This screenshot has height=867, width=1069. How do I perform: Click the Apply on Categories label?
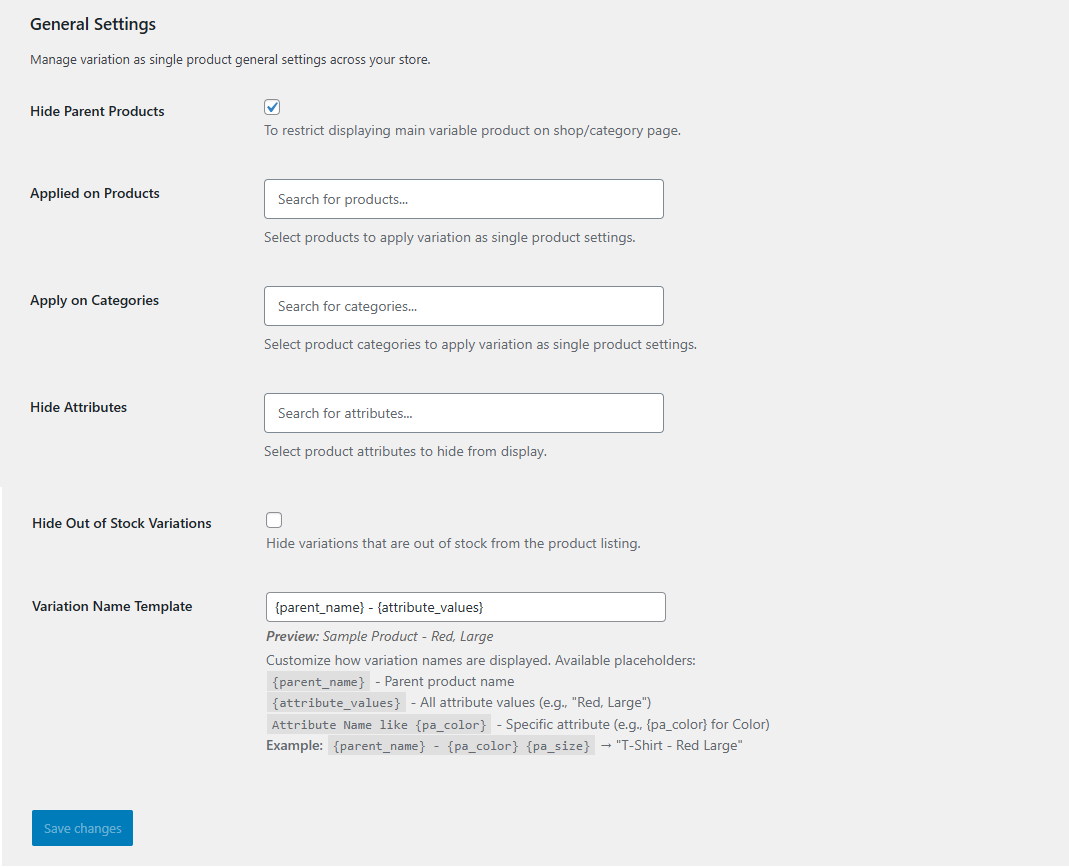coord(94,300)
